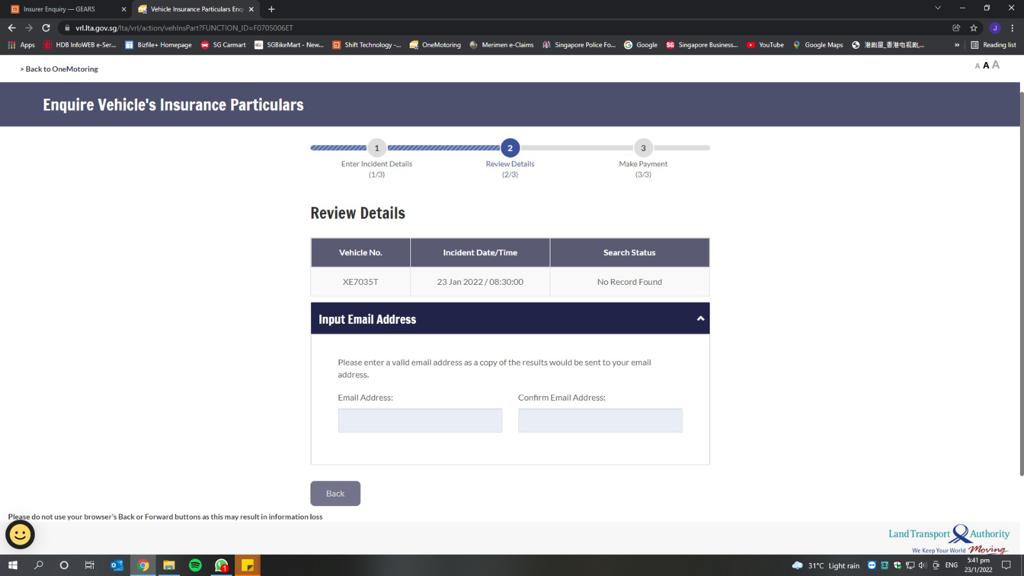Follow the Back to OneMotoring link
This screenshot has height=576, width=1024.
point(59,69)
